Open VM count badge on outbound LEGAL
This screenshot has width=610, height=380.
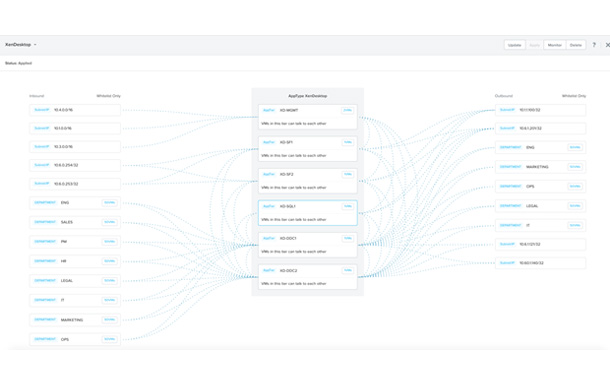tap(575, 206)
